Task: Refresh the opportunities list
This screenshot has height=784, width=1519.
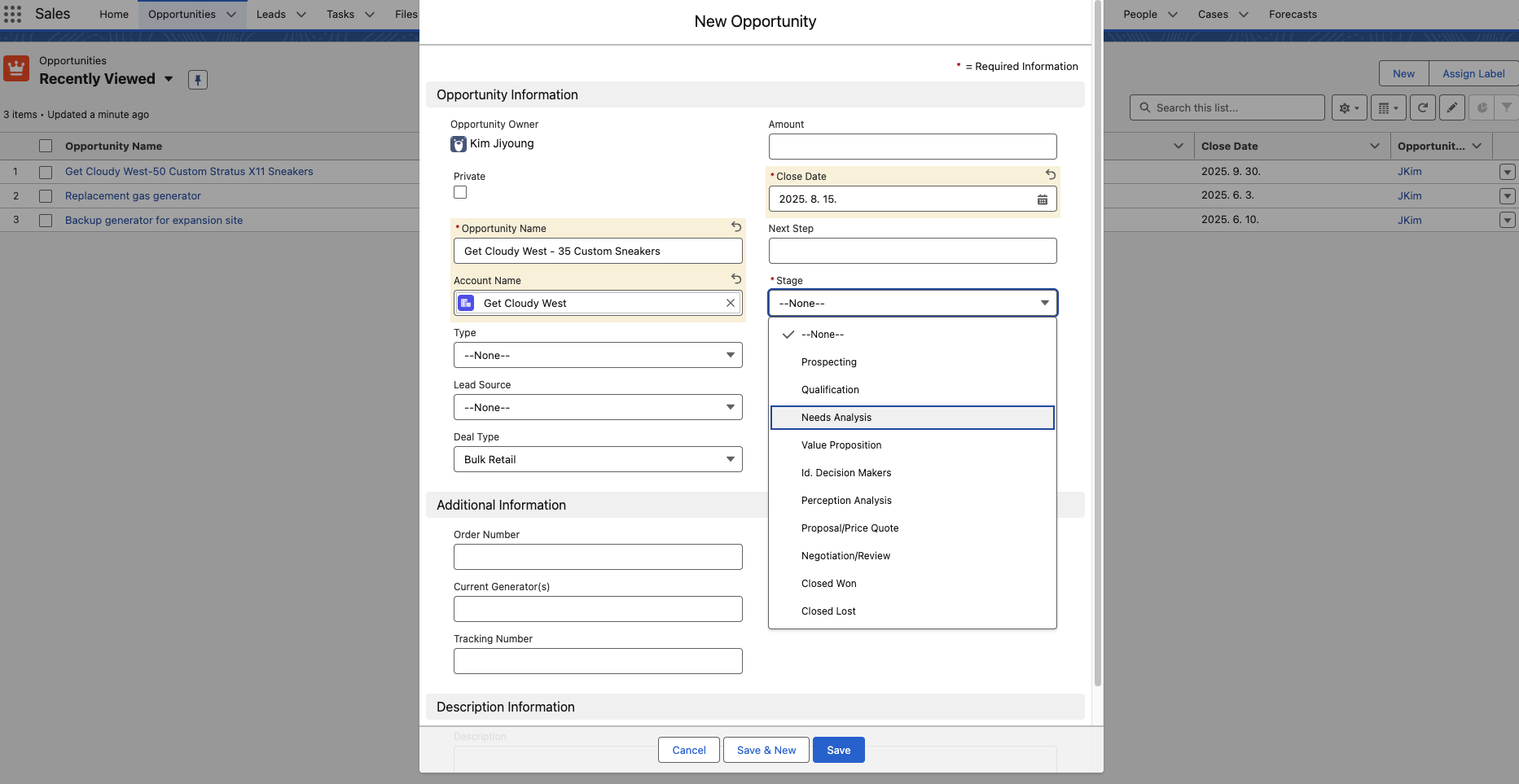Action: 1423,107
